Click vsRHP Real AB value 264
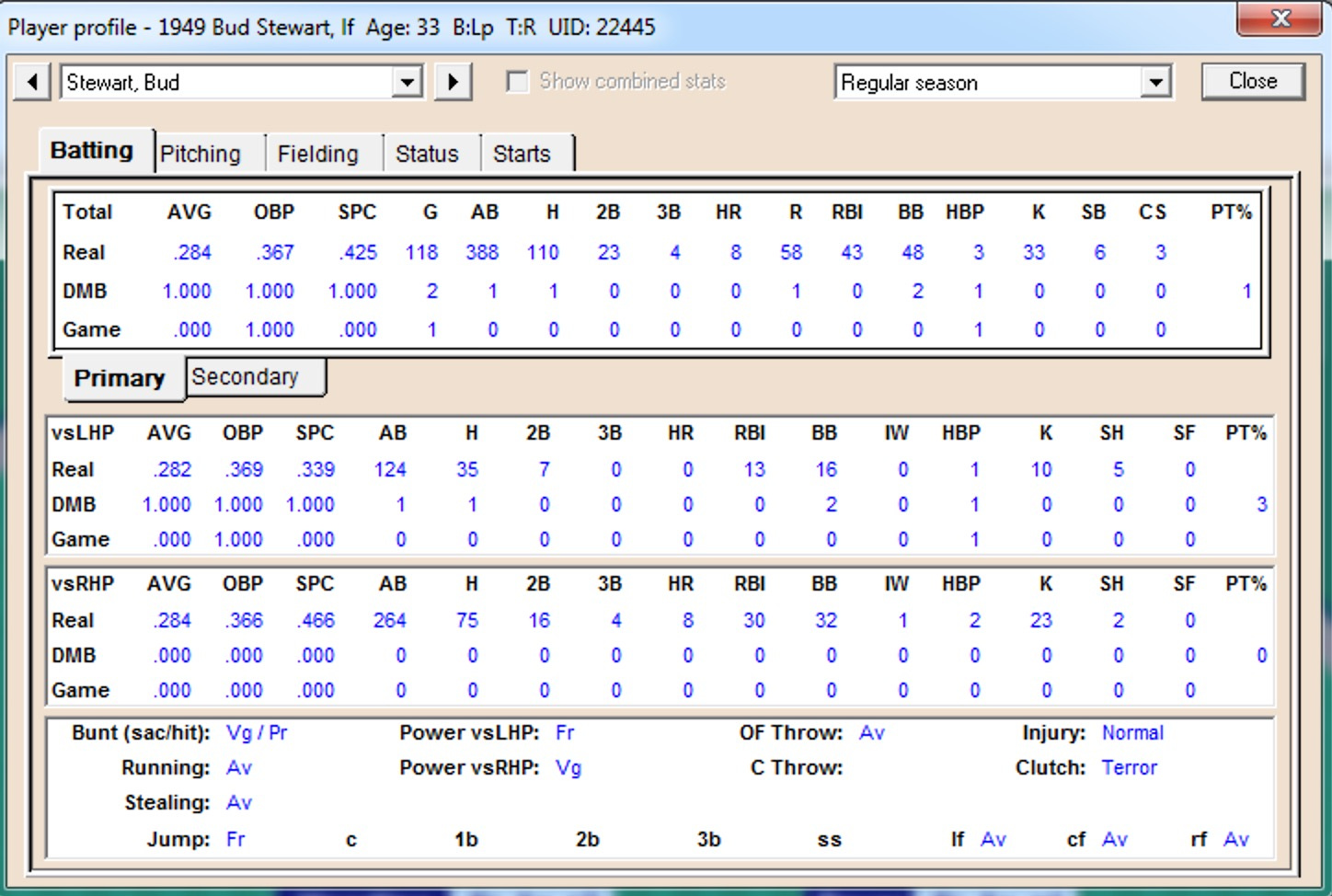The image size is (1332, 896). pyautogui.click(x=390, y=620)
